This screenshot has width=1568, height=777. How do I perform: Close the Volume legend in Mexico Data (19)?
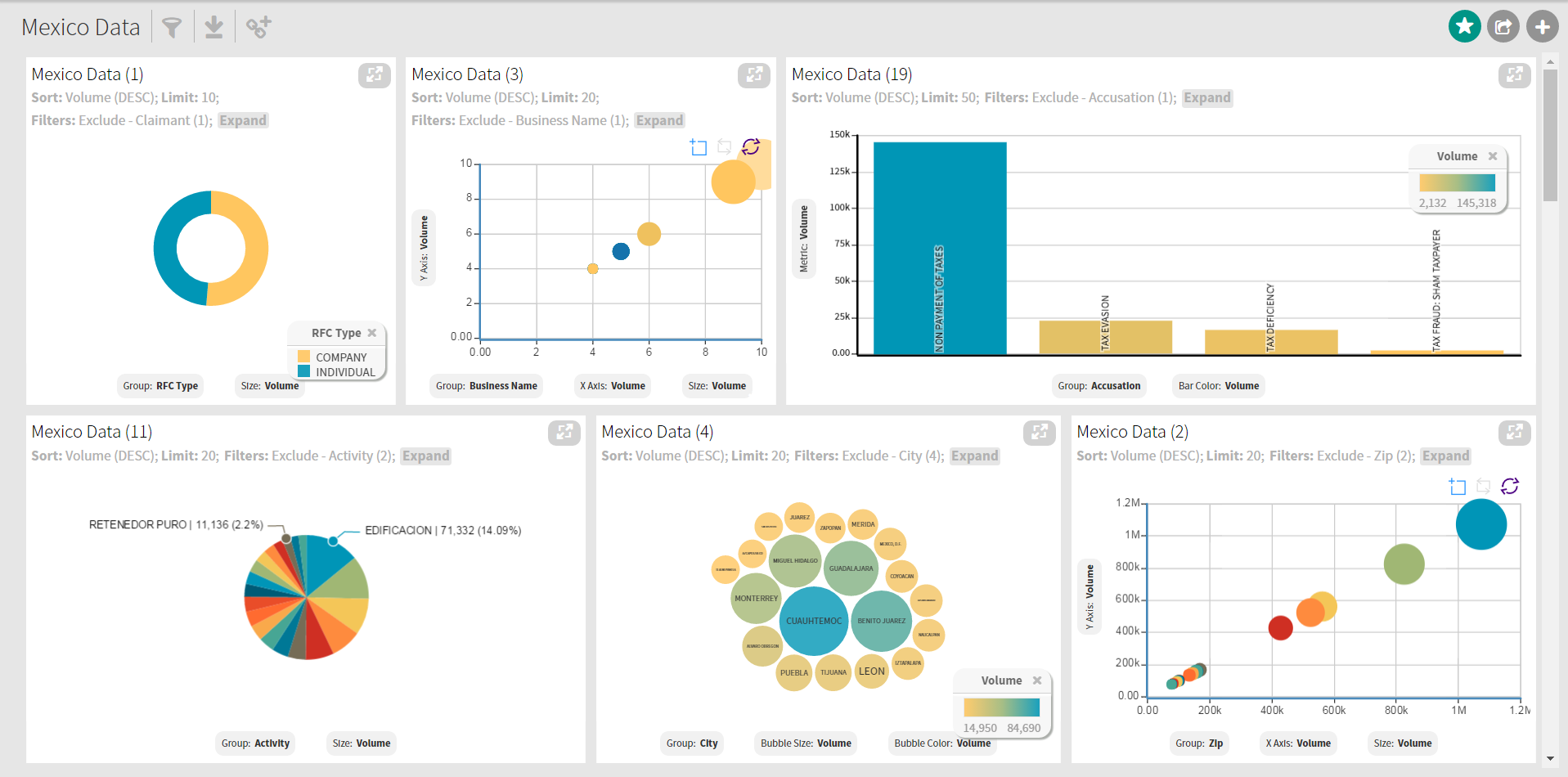coord(1493,156)
